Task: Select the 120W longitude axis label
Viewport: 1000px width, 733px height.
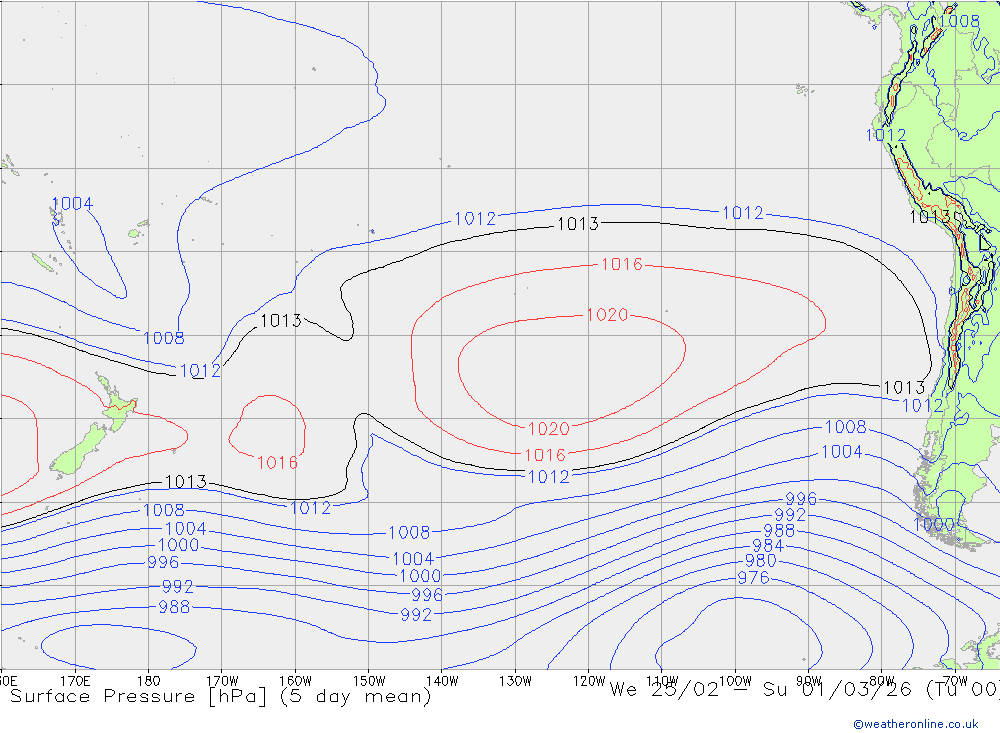Action: click(589, 681)
